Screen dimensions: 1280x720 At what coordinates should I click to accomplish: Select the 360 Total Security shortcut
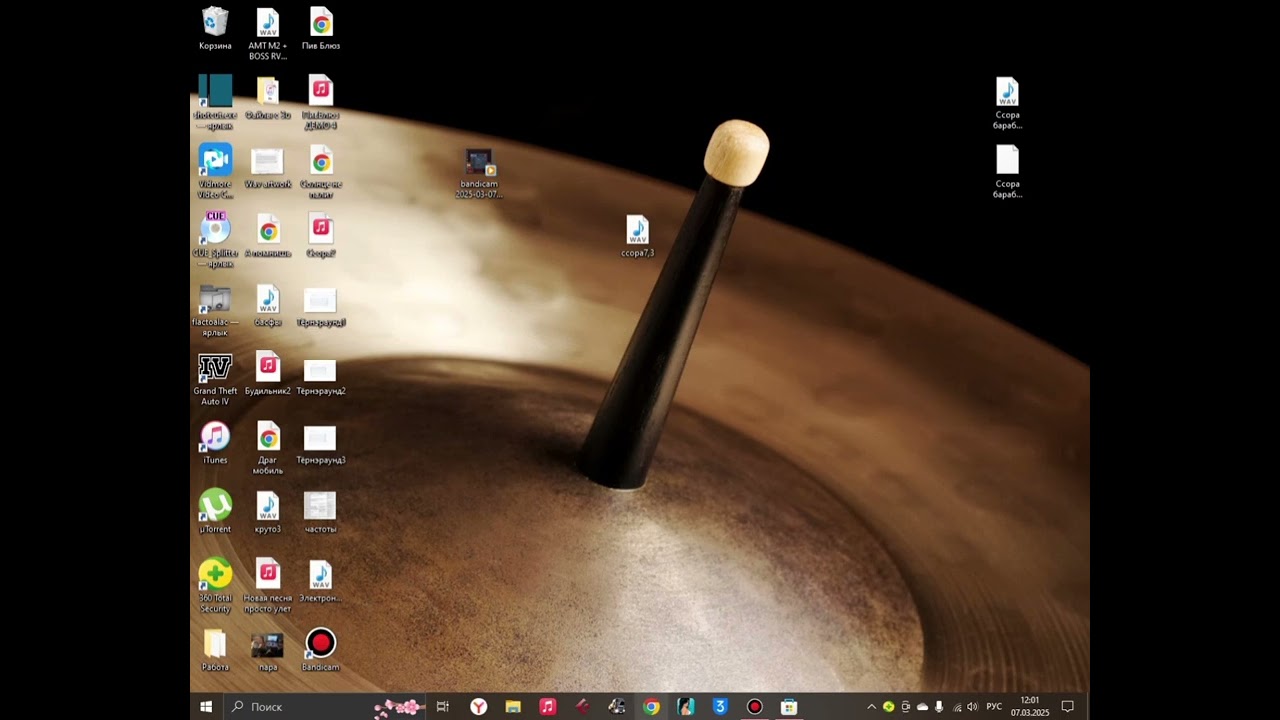pyautogui.click(x=215, y=585)
